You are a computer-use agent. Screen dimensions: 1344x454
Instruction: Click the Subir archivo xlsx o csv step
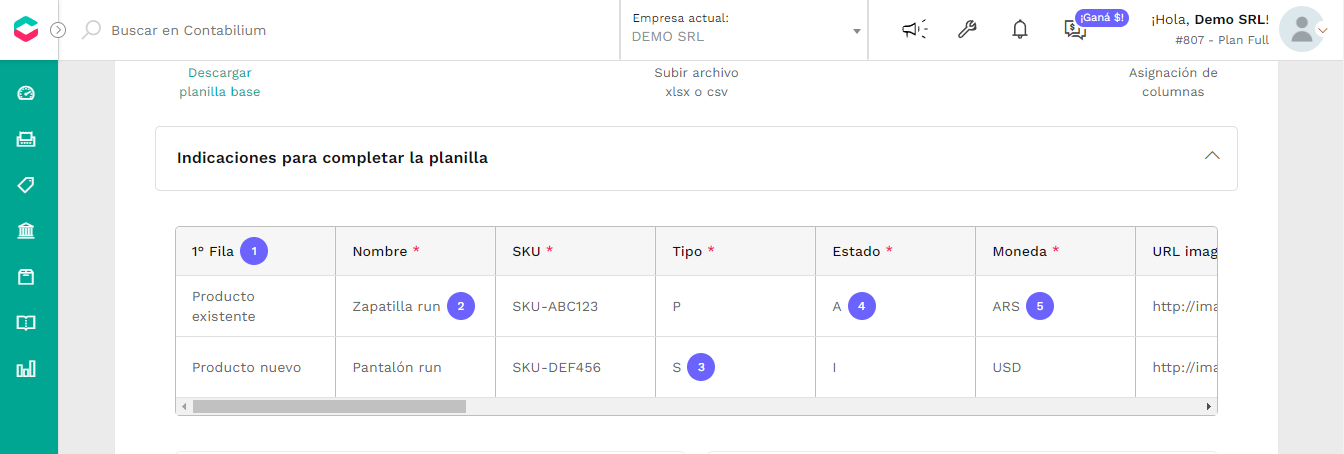[x=697, y=82]
